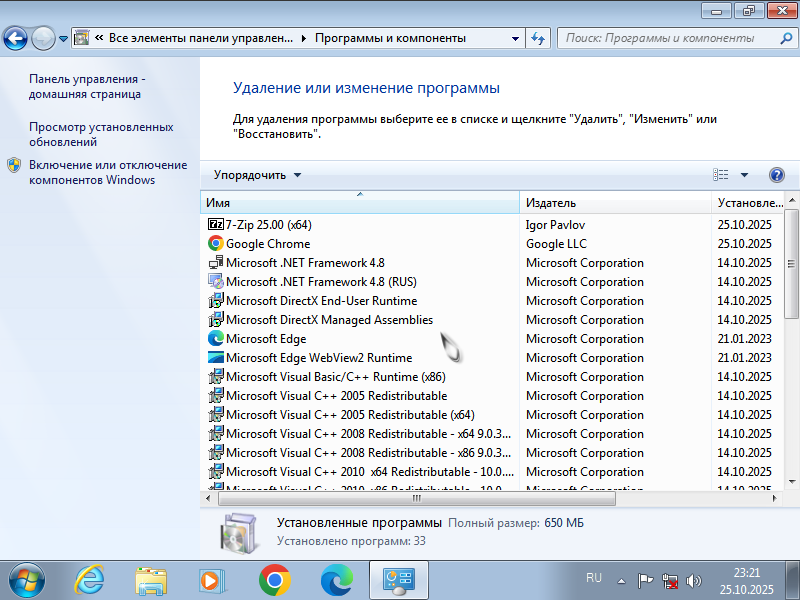Open Просмотр установленных обновлений link

[x=101, y=134]
